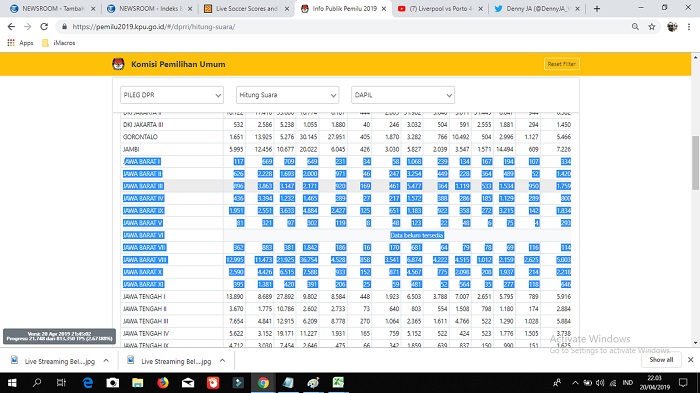Select the Info Publik Pemilu 2019 tab
Image resolution: width=700 pixels, height=393 pixels.
344,8
